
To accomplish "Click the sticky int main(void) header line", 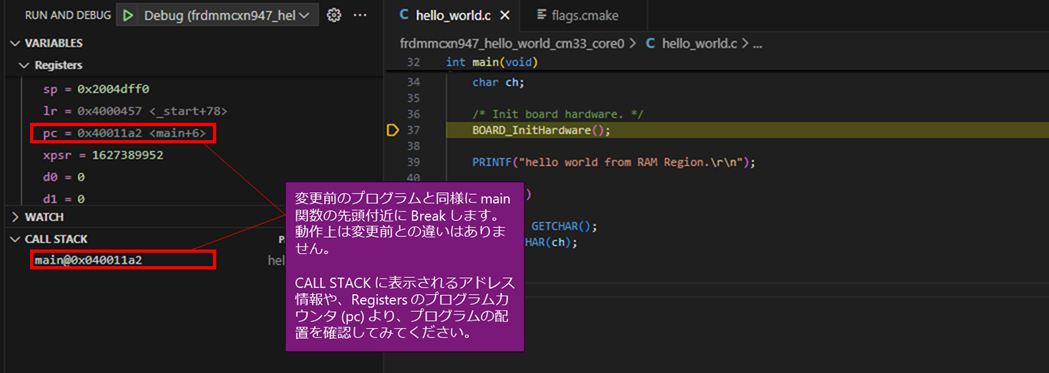I will click(x=492, y=63).
